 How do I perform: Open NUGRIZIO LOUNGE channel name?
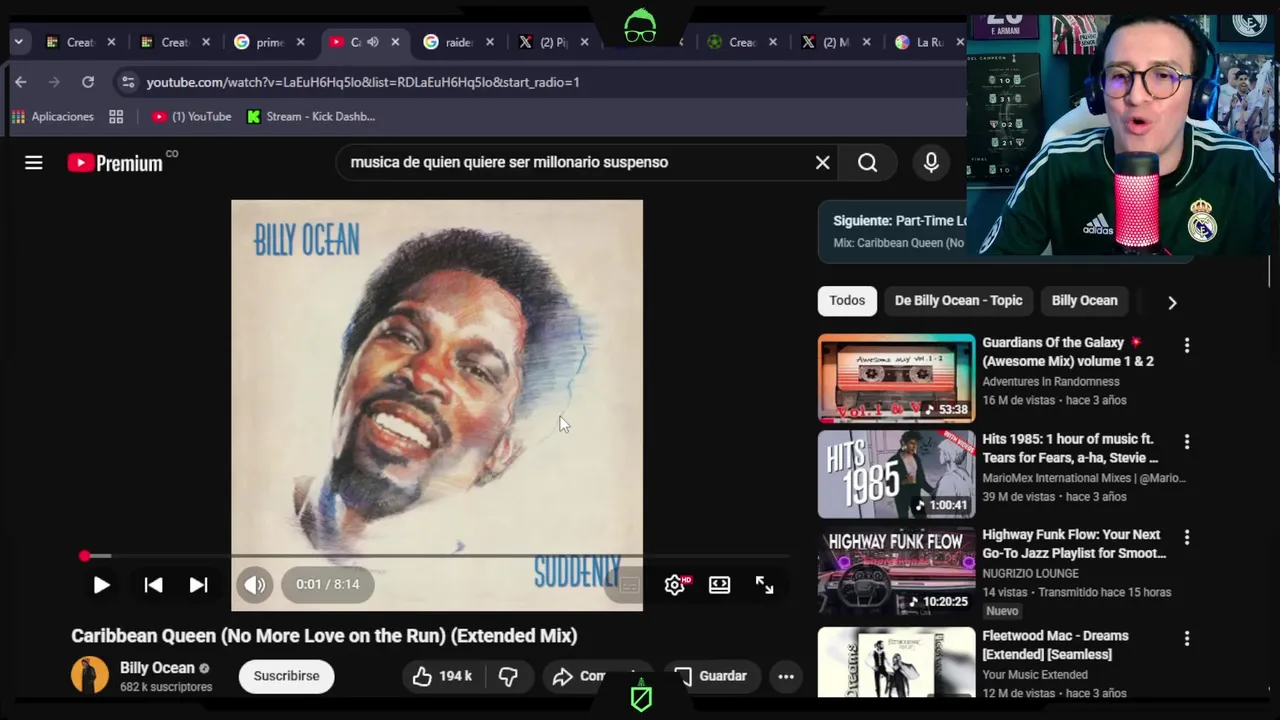point(1030,573)
